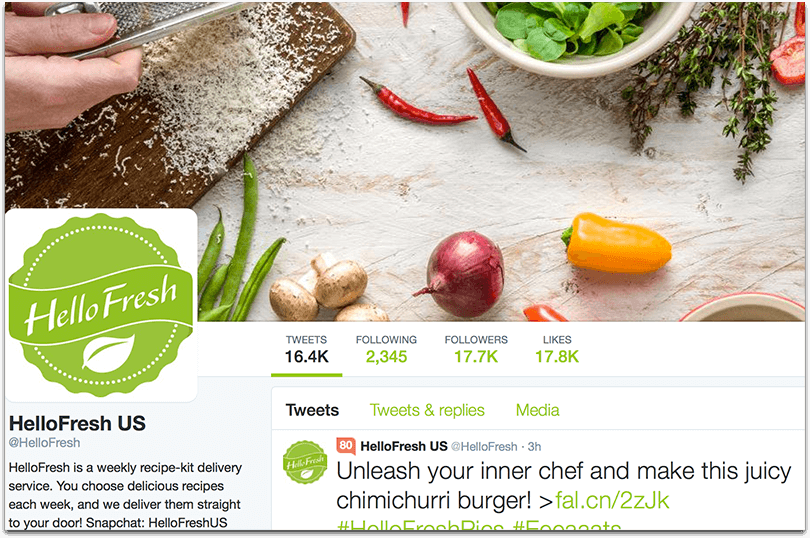Switch to the Media tab

(x=537, y=410)
